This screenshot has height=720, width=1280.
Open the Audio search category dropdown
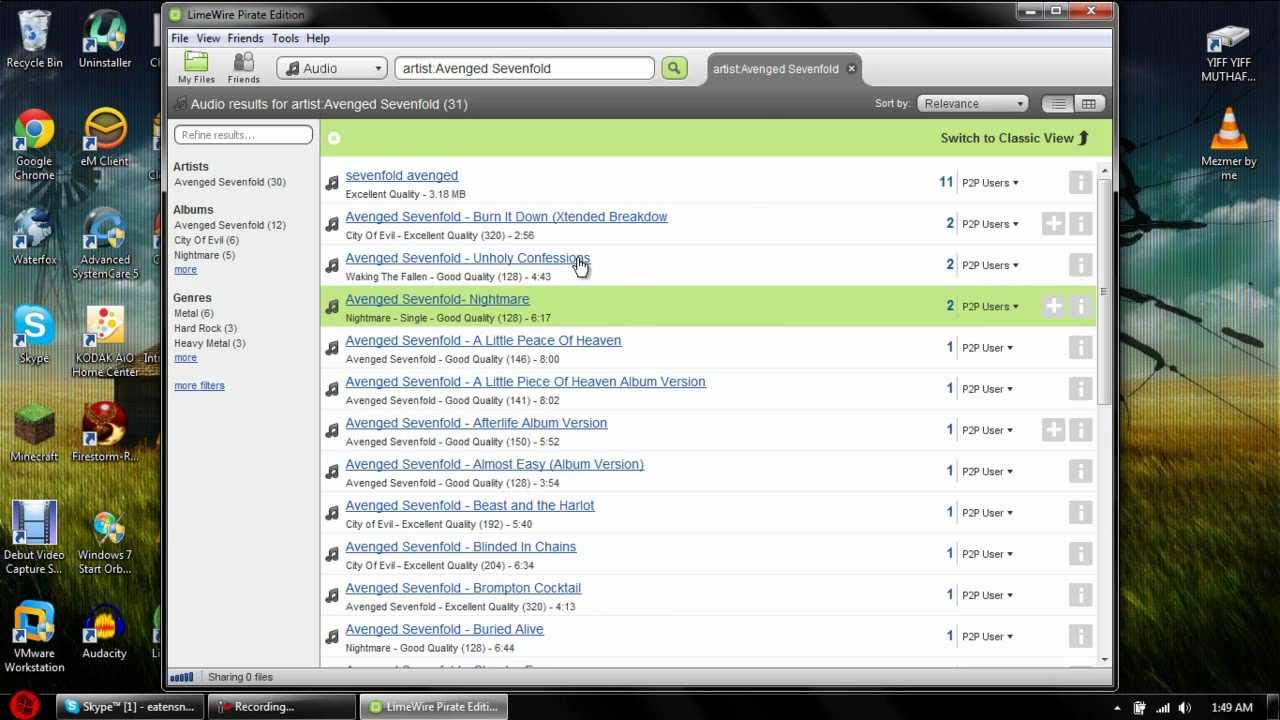pyautogui.click(x=332, y=68)
